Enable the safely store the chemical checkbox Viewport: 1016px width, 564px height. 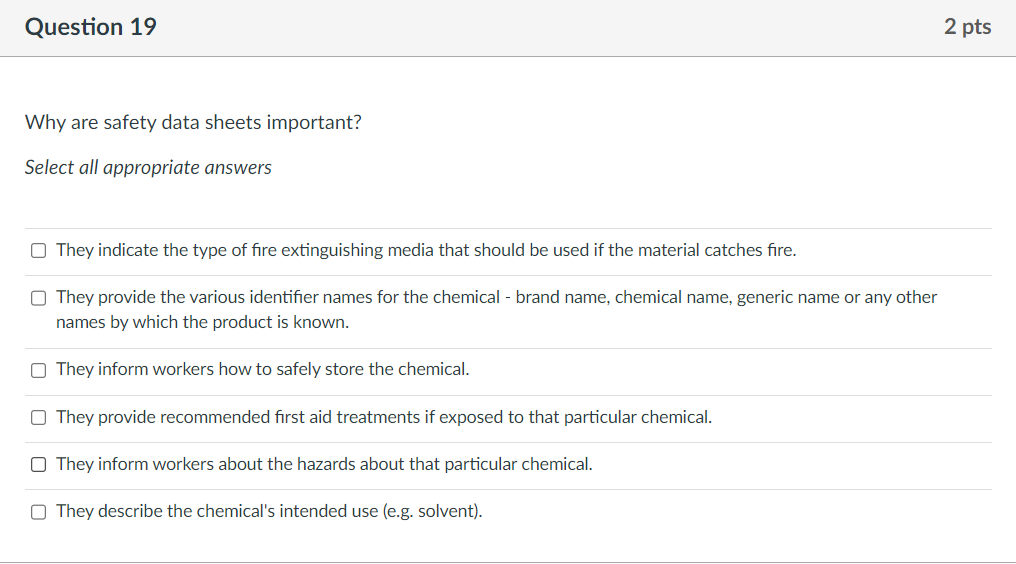[38, 370]
